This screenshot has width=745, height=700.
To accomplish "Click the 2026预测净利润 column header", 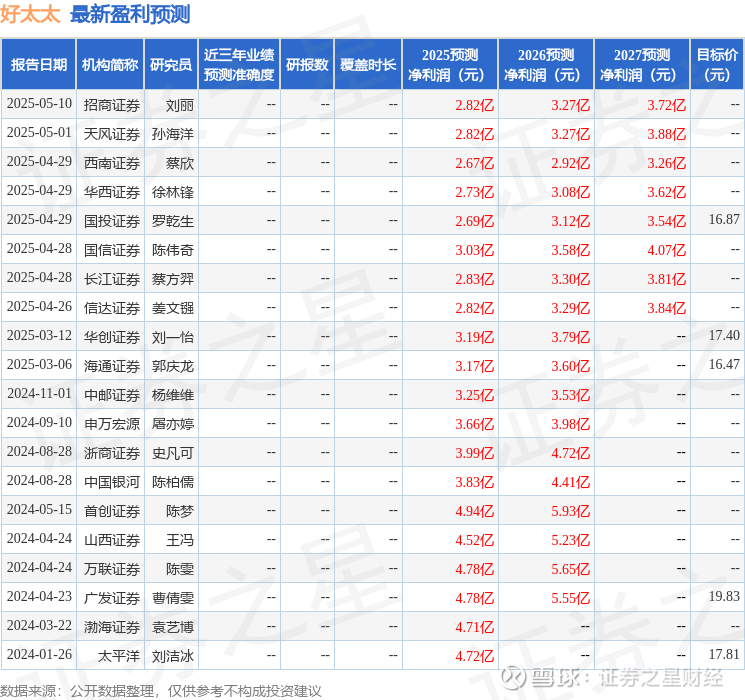I will 546,65.
